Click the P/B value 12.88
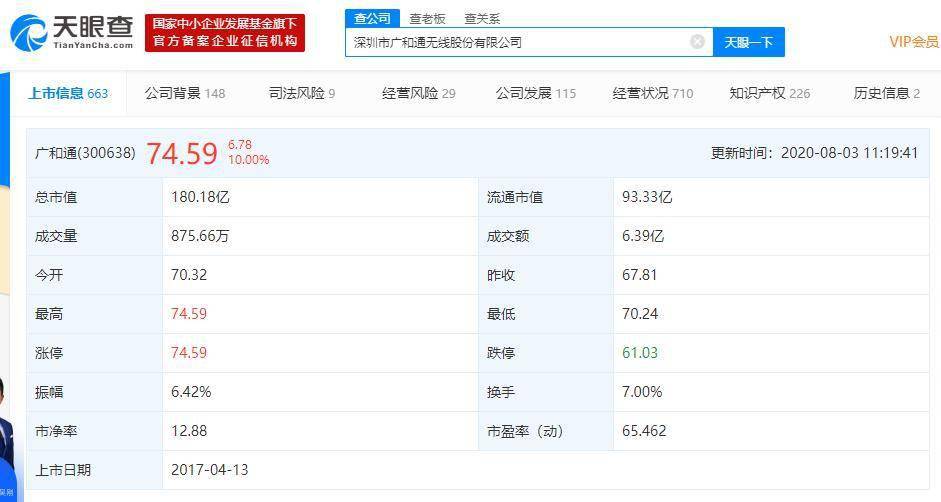Screen dimensions: 941x502 tap(189, 431)
